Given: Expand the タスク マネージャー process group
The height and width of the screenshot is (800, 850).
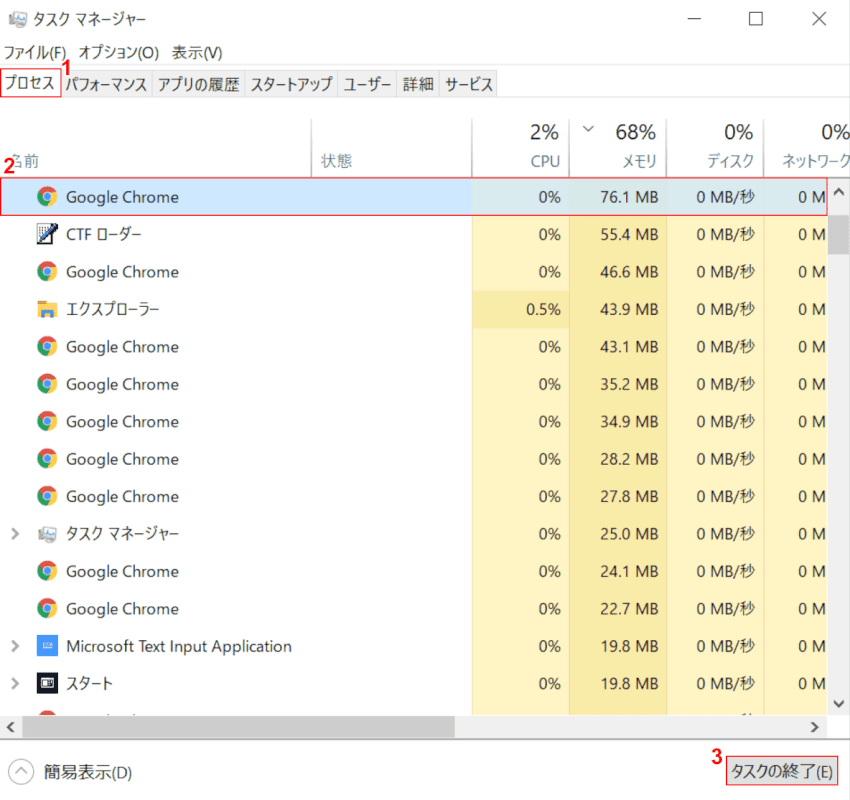Looking at the screenshot, I should pos(15,534).
